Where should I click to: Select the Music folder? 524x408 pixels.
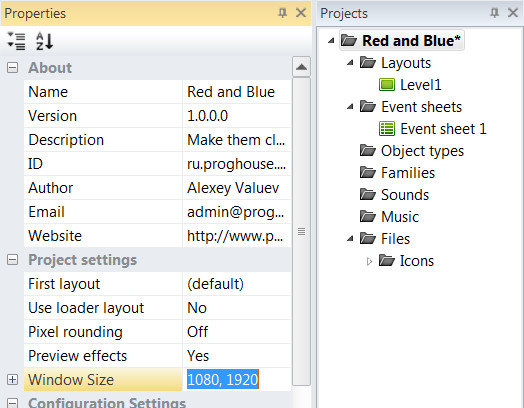click(x=389, y=217)
